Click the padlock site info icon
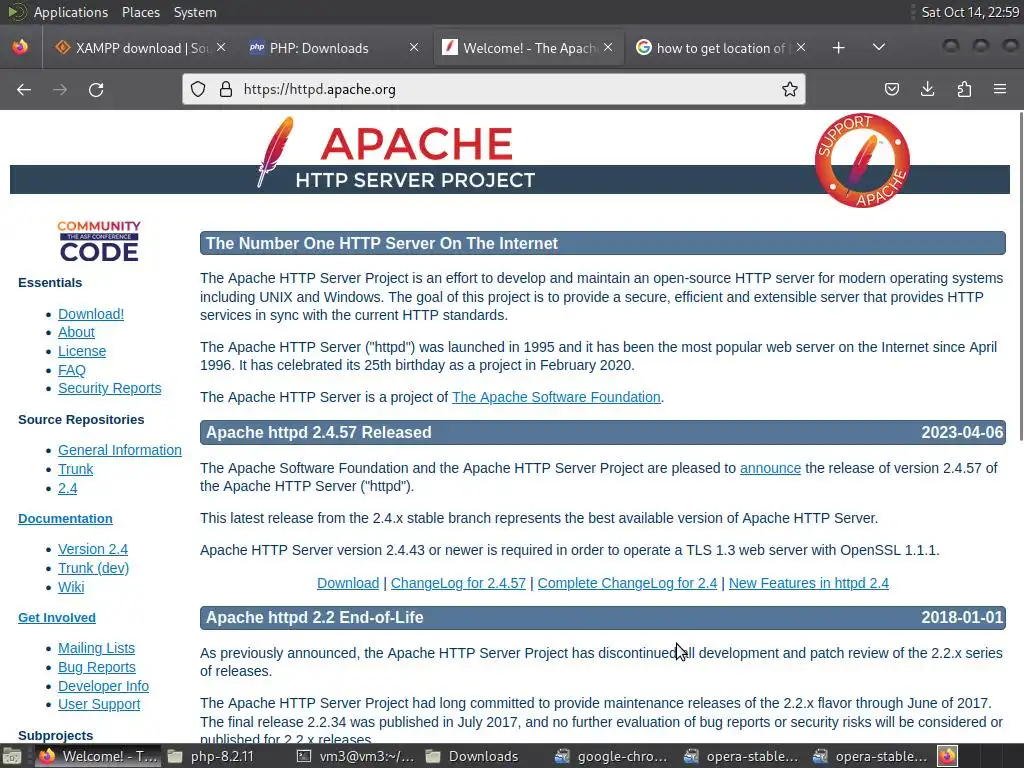1024x768 pixels. pyautogui.click(x=226, y=89)
